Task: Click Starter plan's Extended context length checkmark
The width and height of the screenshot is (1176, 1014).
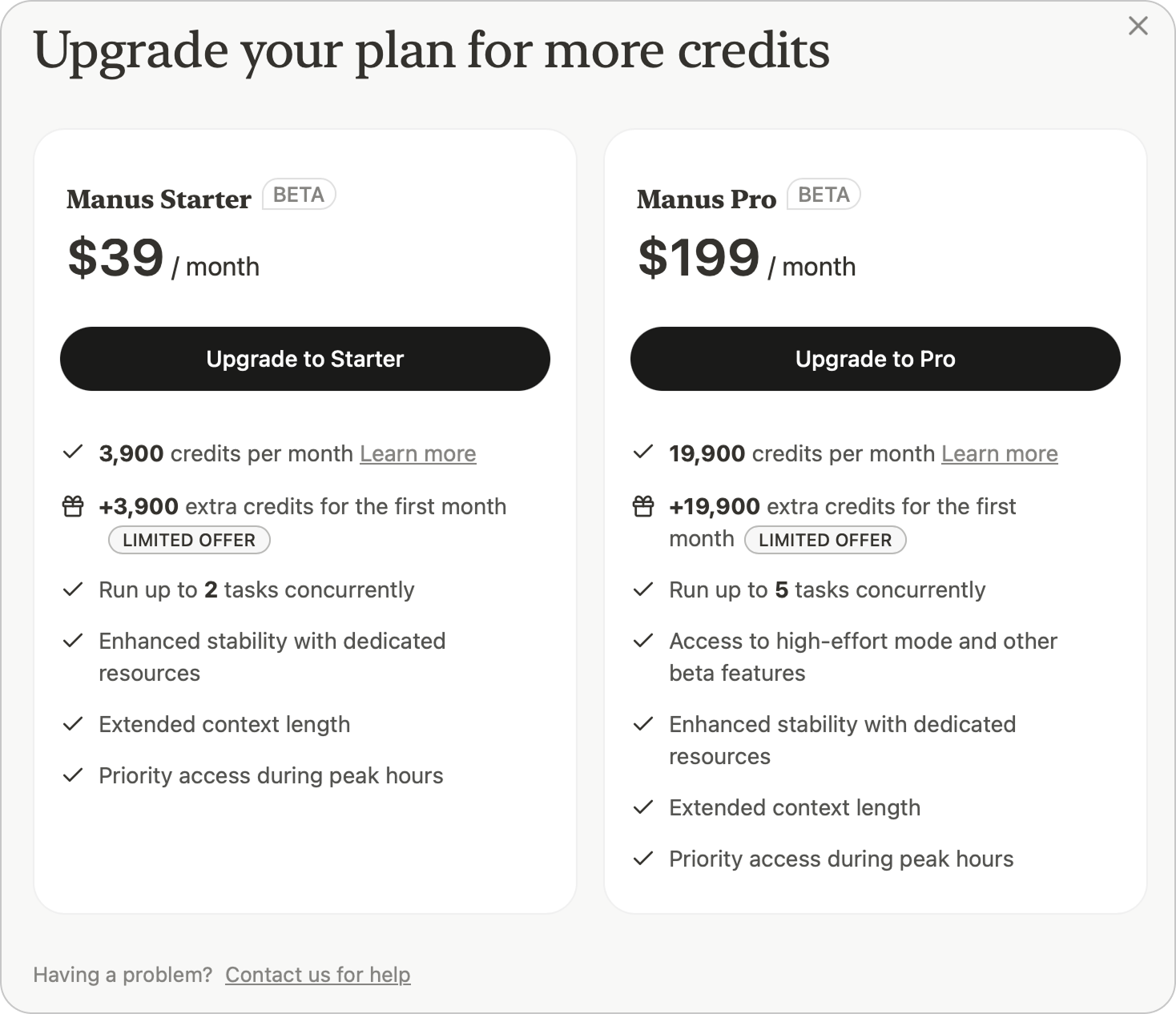Action: point(73,724)
